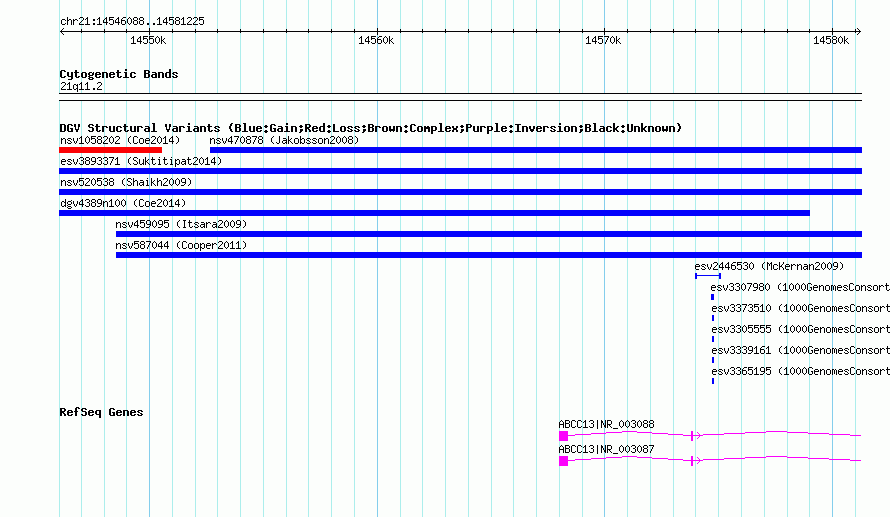The width and height of the screenshot is (890, 517).
Task: Click the ABCC13|NR_003087 gene label
Action: click(x=606, y=449)
